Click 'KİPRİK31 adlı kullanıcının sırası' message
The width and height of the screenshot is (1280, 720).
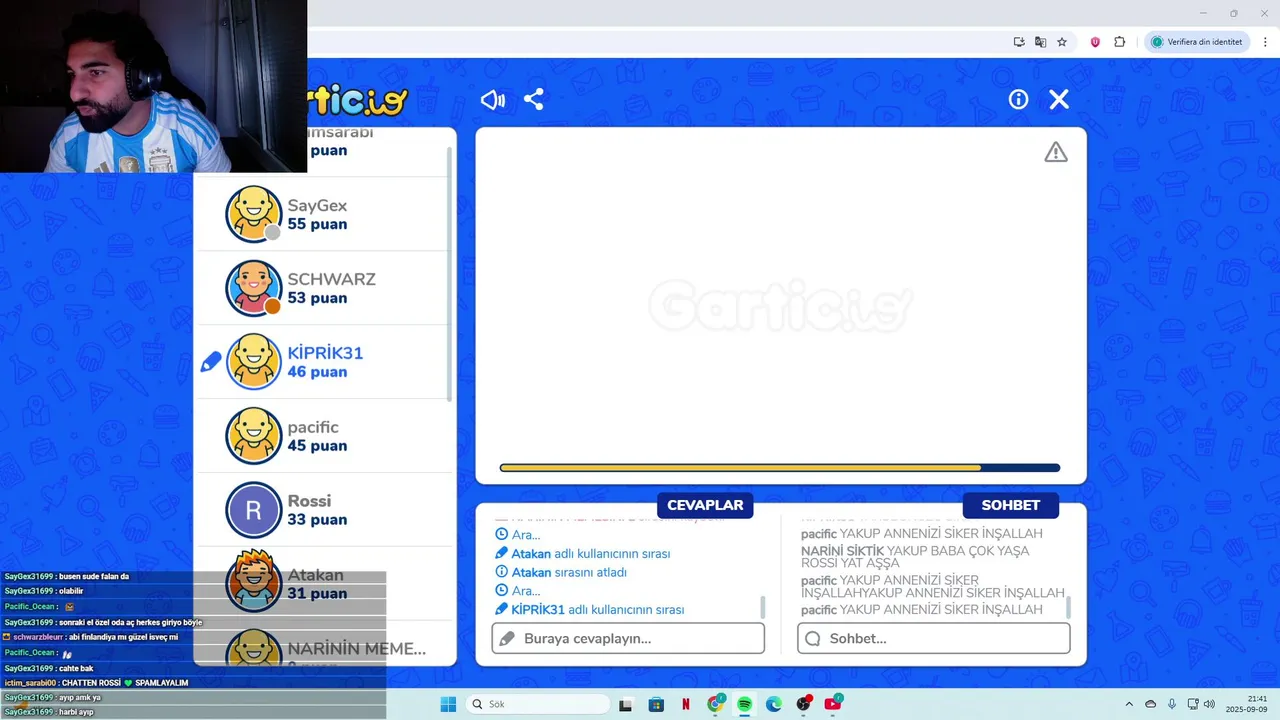pyautogui.click(x=597, y=609)
